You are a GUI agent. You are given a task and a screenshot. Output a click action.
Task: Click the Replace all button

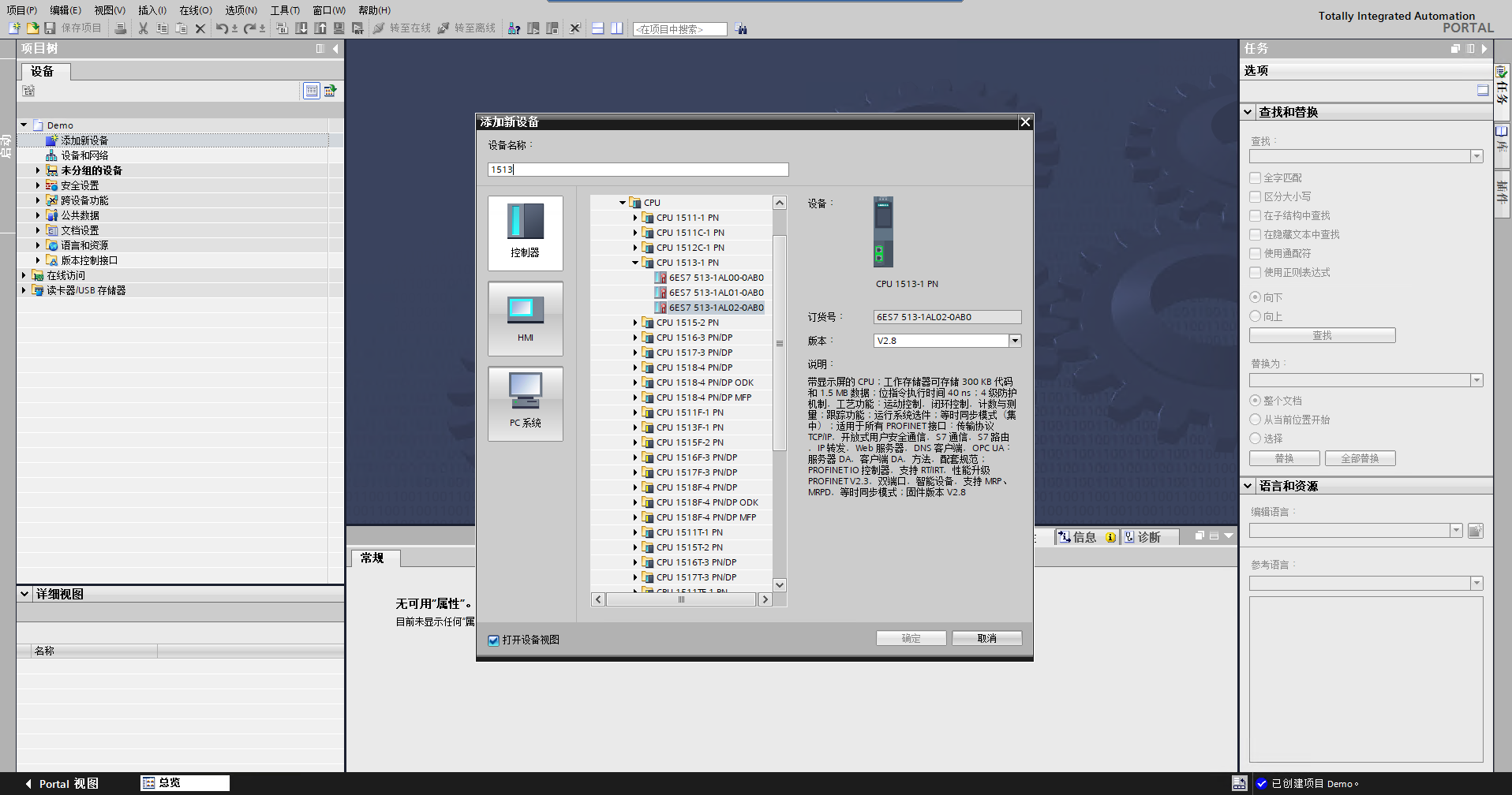1360,458
